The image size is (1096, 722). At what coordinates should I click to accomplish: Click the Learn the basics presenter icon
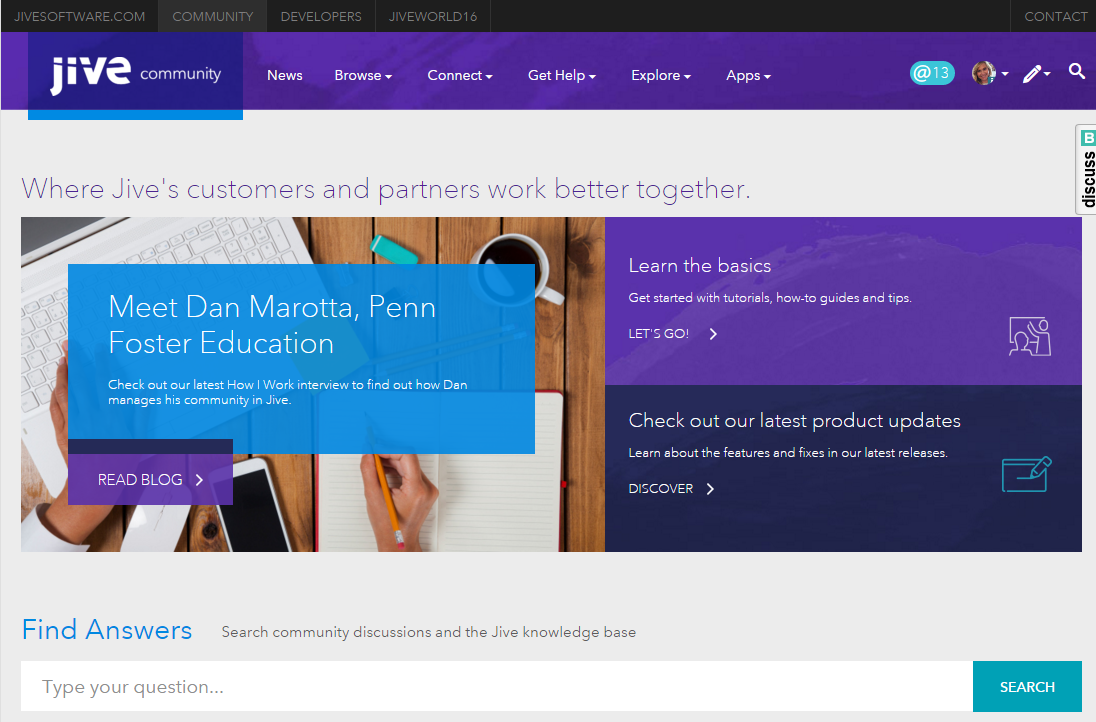tap(1029, 336)
